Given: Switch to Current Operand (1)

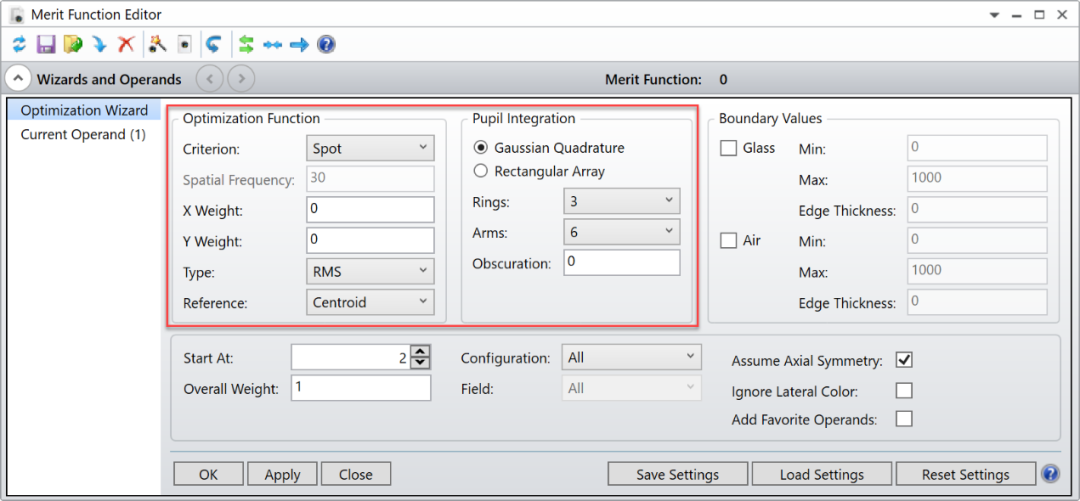Looking at the screenshot, I should (83, 134).
